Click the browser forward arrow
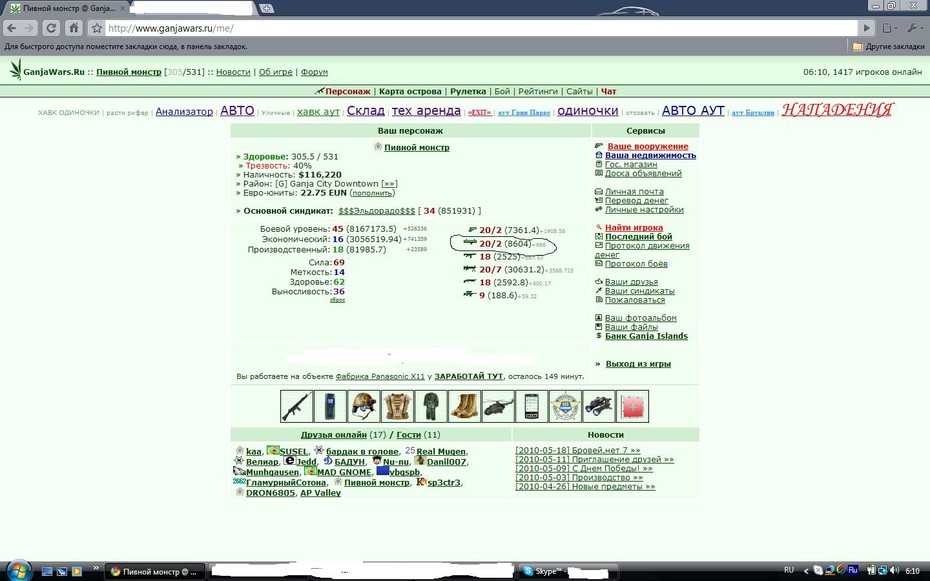 click(29, 28)
